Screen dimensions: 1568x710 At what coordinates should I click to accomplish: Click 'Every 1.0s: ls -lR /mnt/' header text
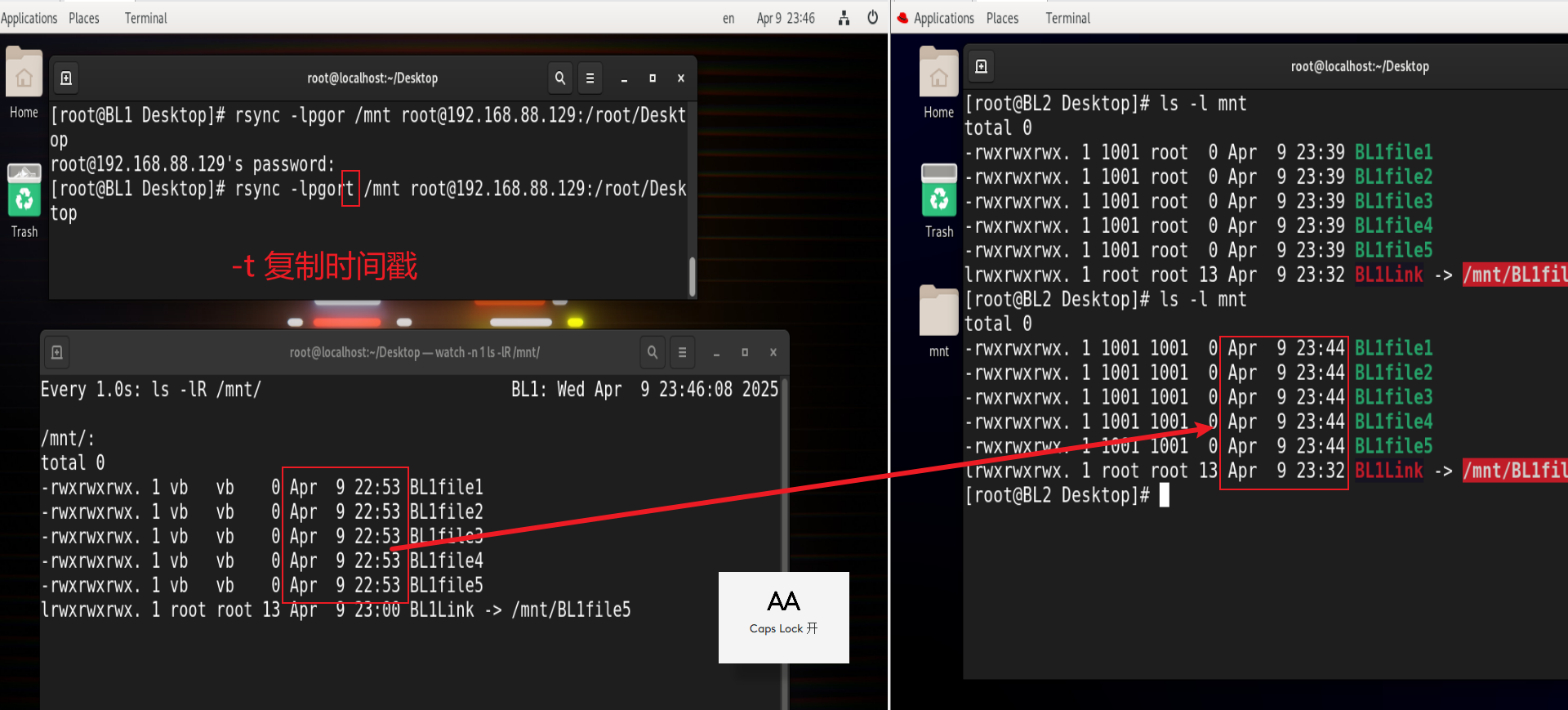click(151, 390)
